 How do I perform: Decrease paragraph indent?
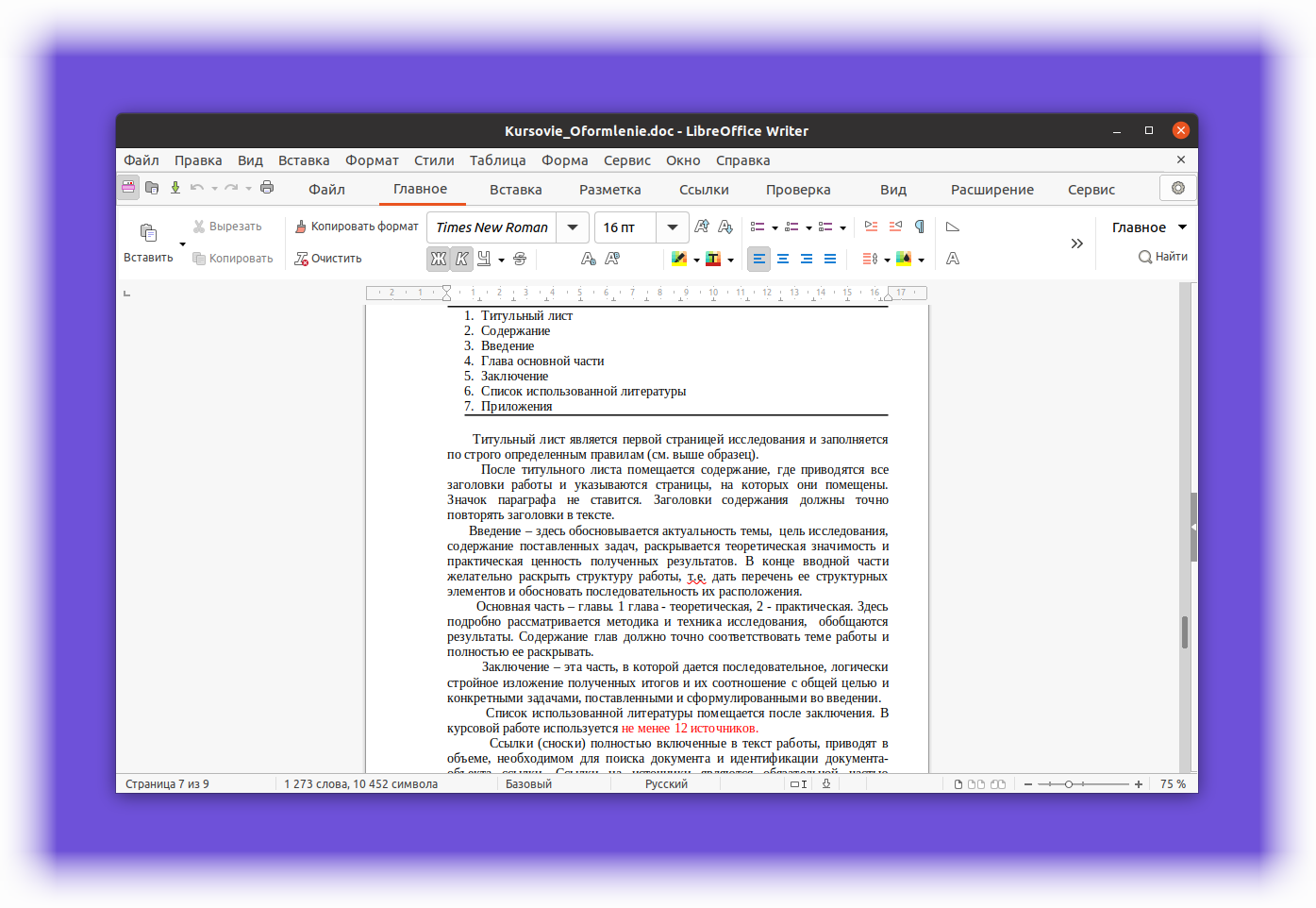coord(895,227)
